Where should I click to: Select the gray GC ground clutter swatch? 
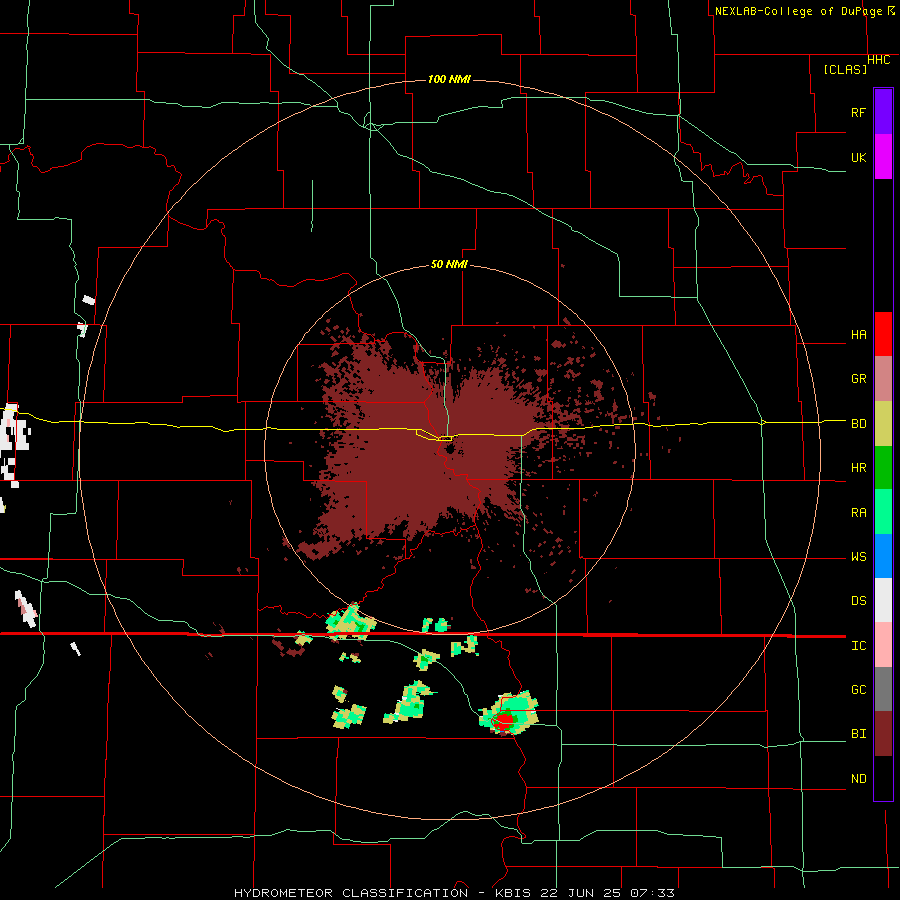[883, 689]
